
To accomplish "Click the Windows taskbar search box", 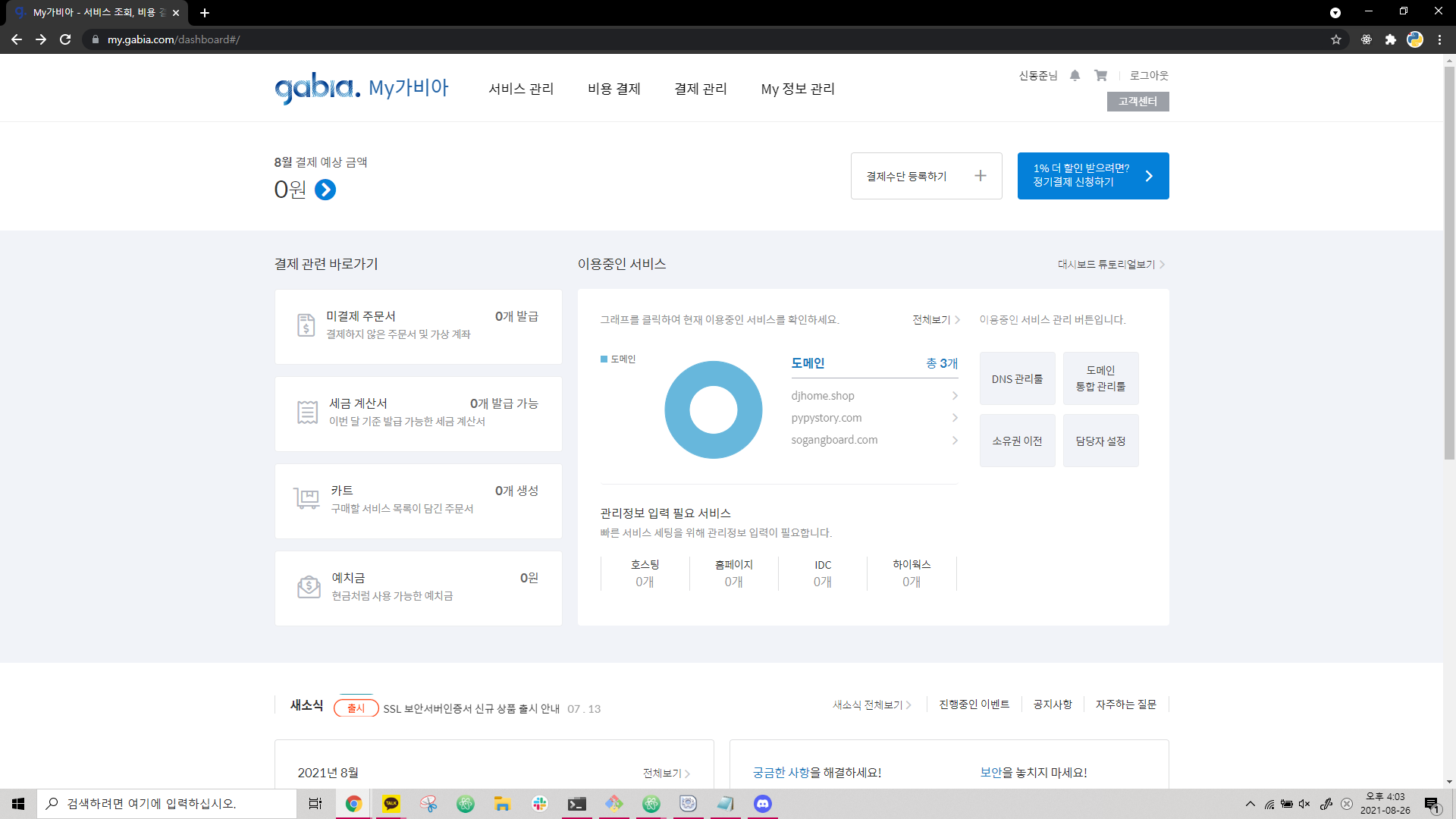I will coord(167,804).
